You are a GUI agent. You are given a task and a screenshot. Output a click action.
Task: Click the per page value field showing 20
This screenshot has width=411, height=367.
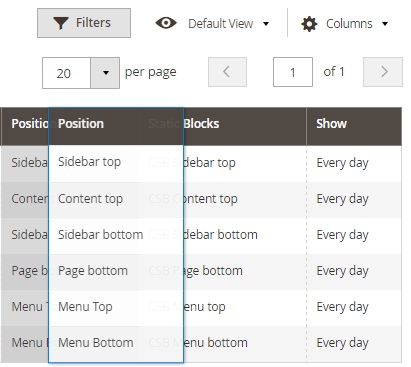[66, 73]
